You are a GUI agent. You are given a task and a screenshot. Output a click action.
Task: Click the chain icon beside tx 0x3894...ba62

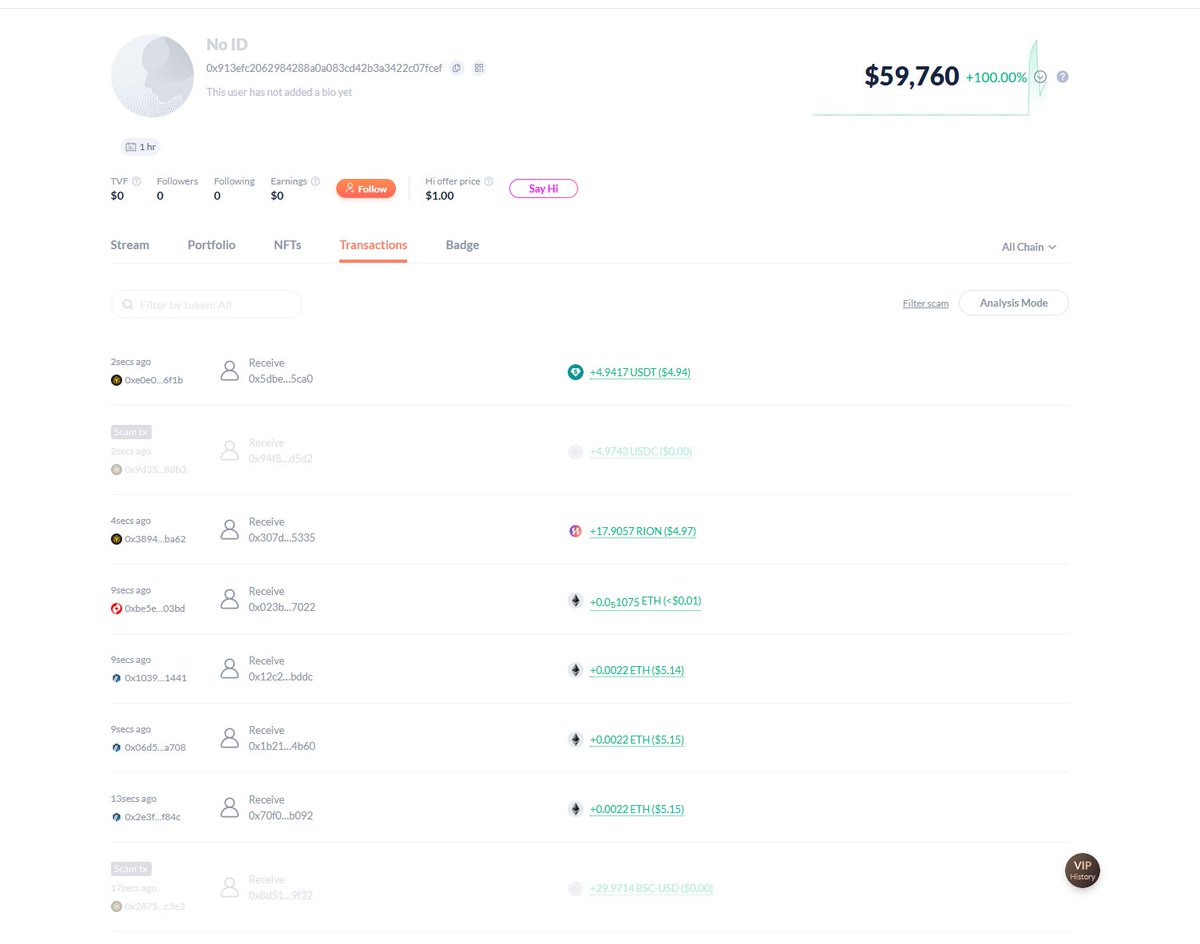pos(117,539)
